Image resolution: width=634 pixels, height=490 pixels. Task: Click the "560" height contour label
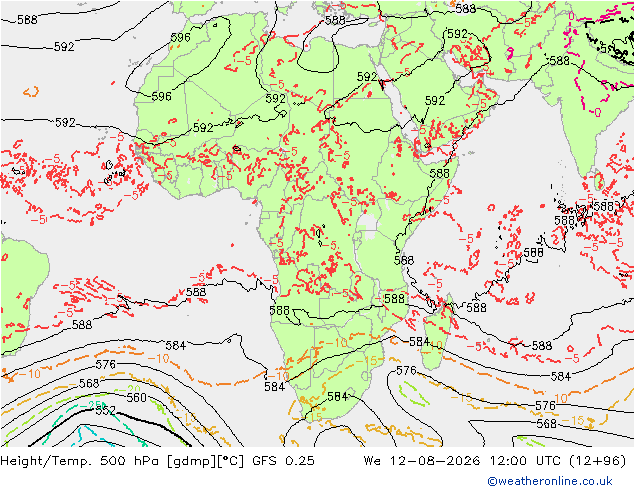click(x=136, y=398)
